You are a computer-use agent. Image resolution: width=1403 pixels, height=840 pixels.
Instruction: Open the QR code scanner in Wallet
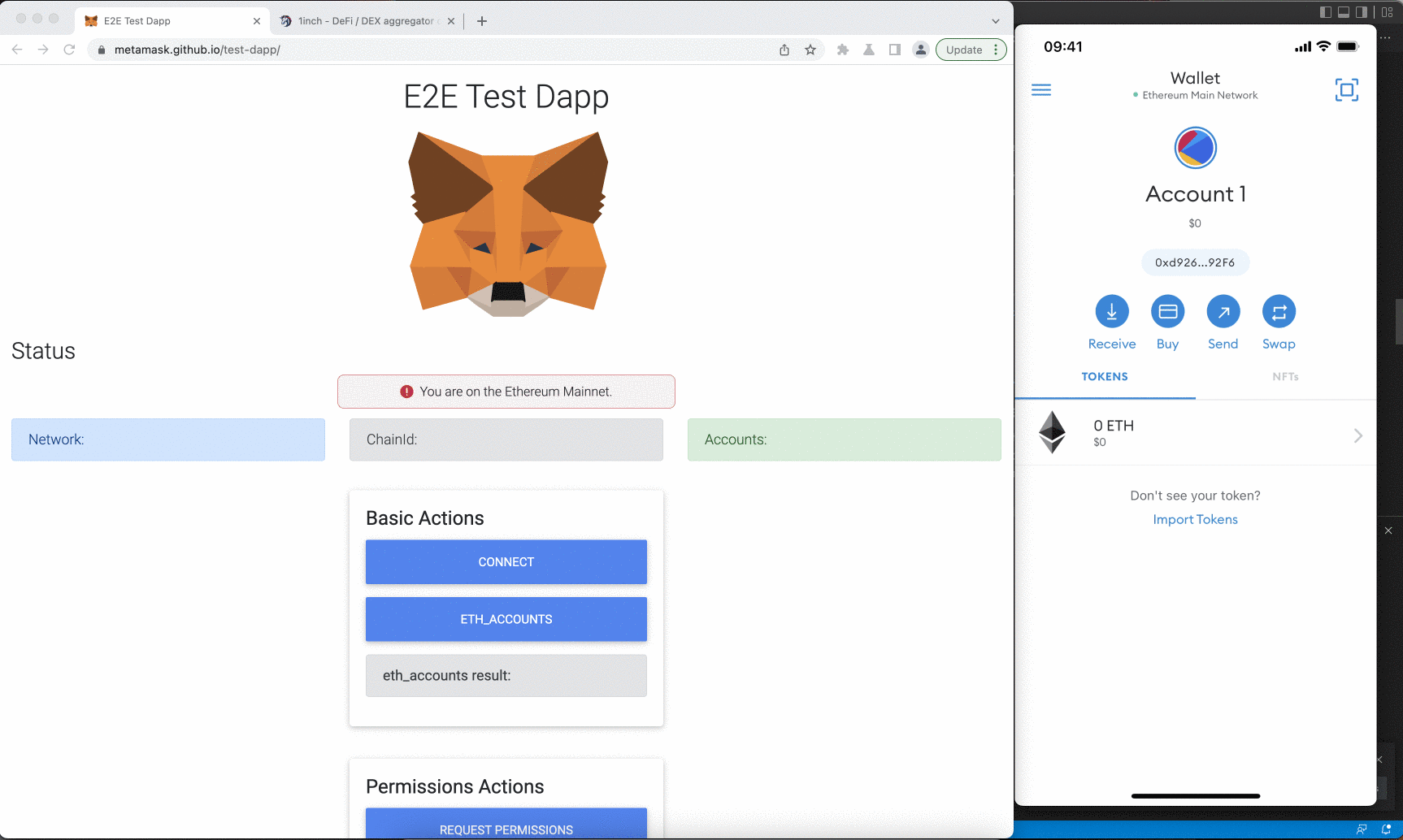tap(1347, 89)
